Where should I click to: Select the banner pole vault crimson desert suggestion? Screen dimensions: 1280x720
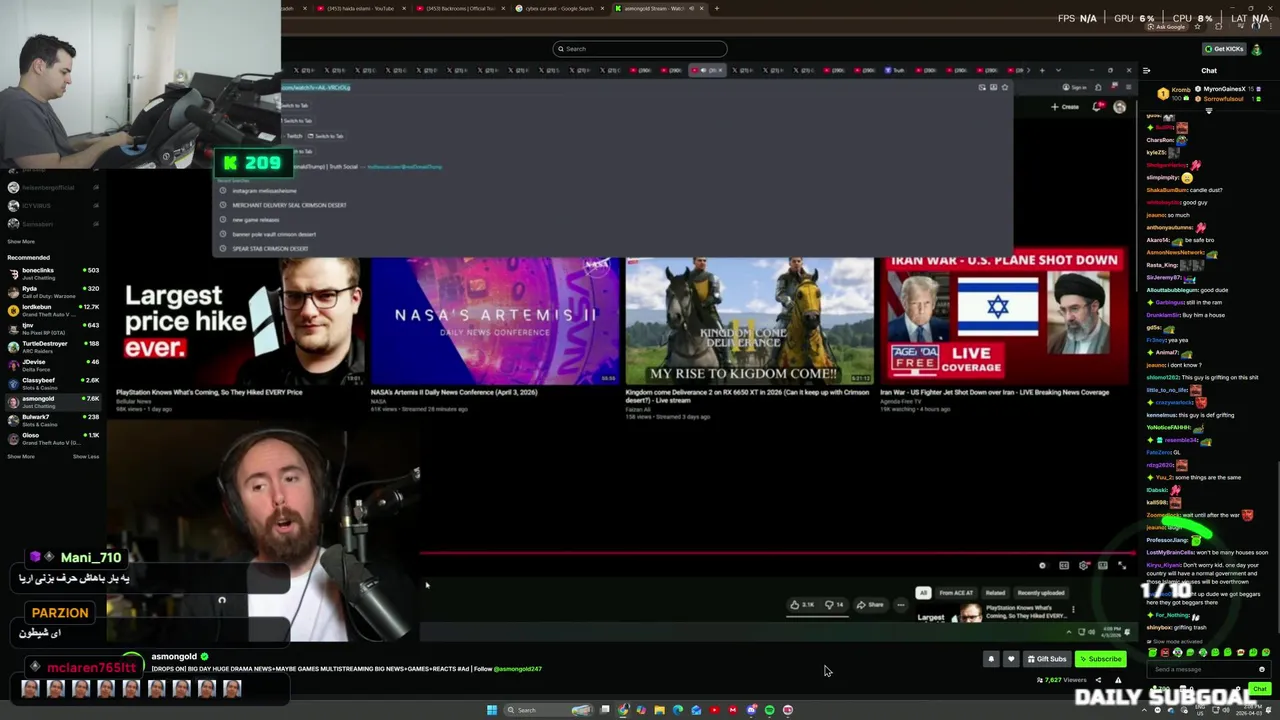coord(274,234)
